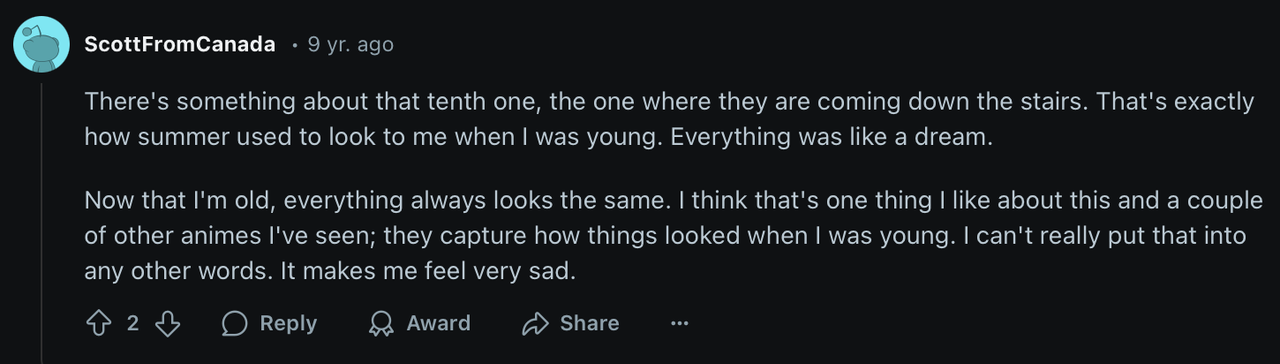Open ScottFromCanada's user profile link
Image resolution: width=1280 pixels, height=364 pixels.
[180, 45]
